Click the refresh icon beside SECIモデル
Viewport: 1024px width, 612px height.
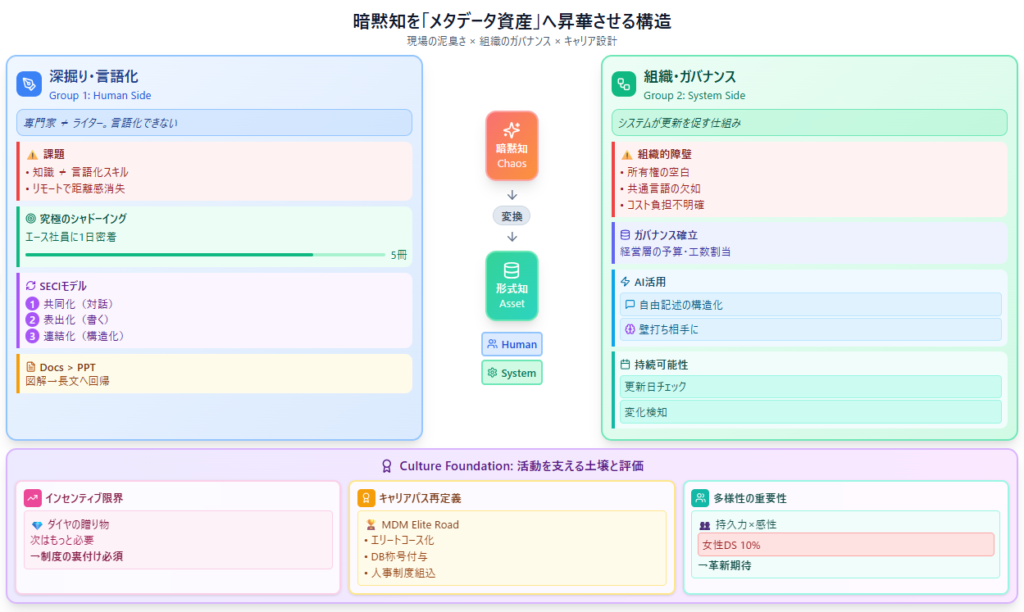(30, 286)
